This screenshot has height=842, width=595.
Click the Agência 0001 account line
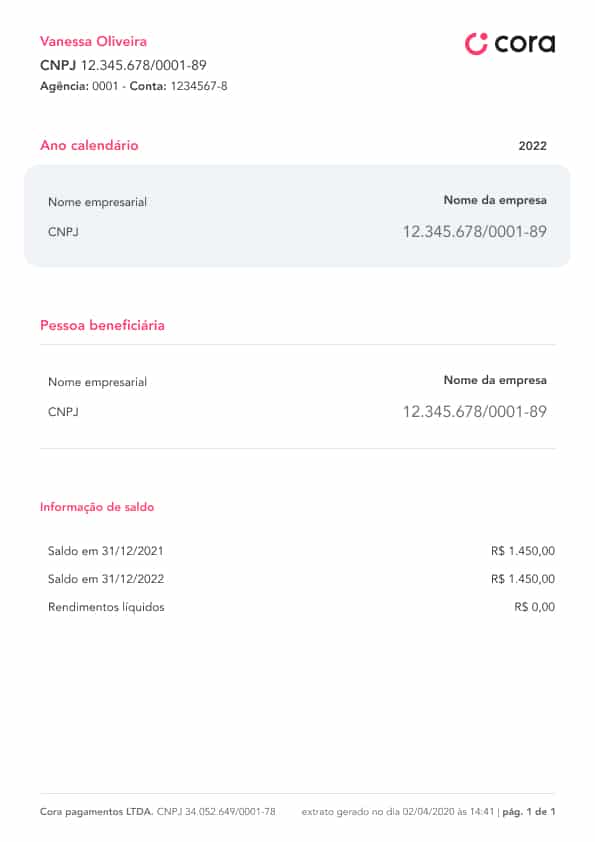(134, 86)
